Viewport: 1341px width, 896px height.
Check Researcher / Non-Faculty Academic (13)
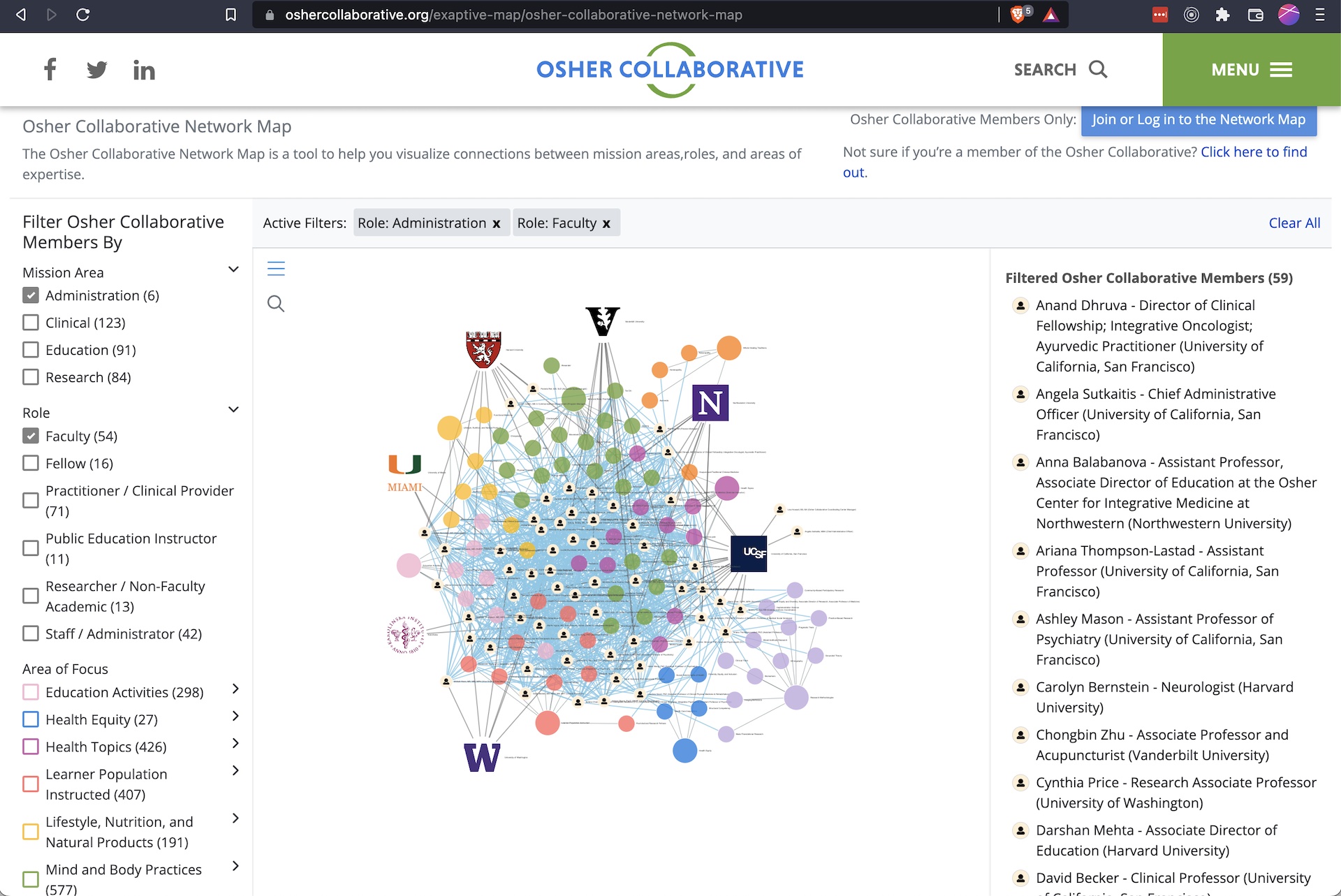[31, 596]
